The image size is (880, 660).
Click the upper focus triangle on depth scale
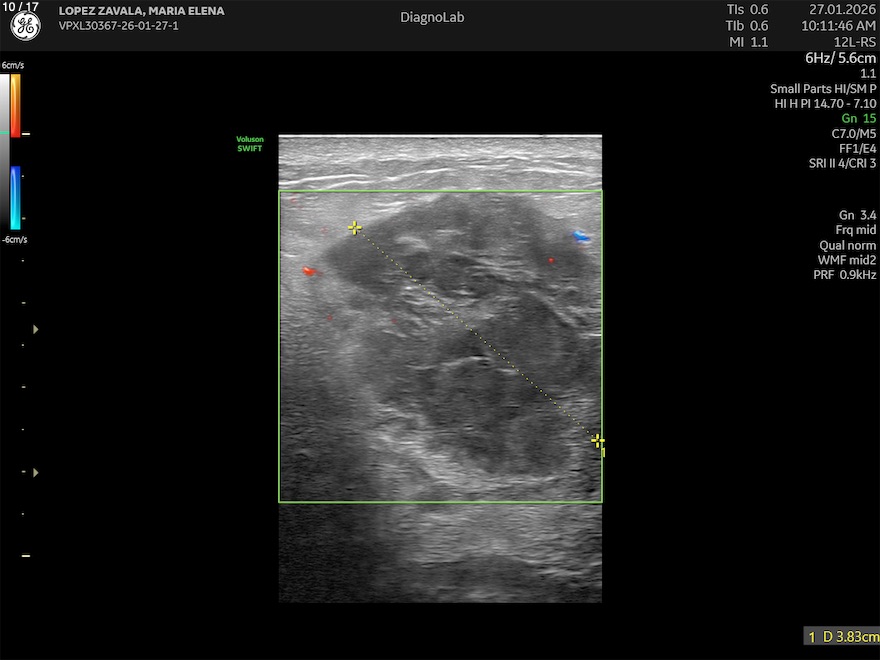pos(37,328)
